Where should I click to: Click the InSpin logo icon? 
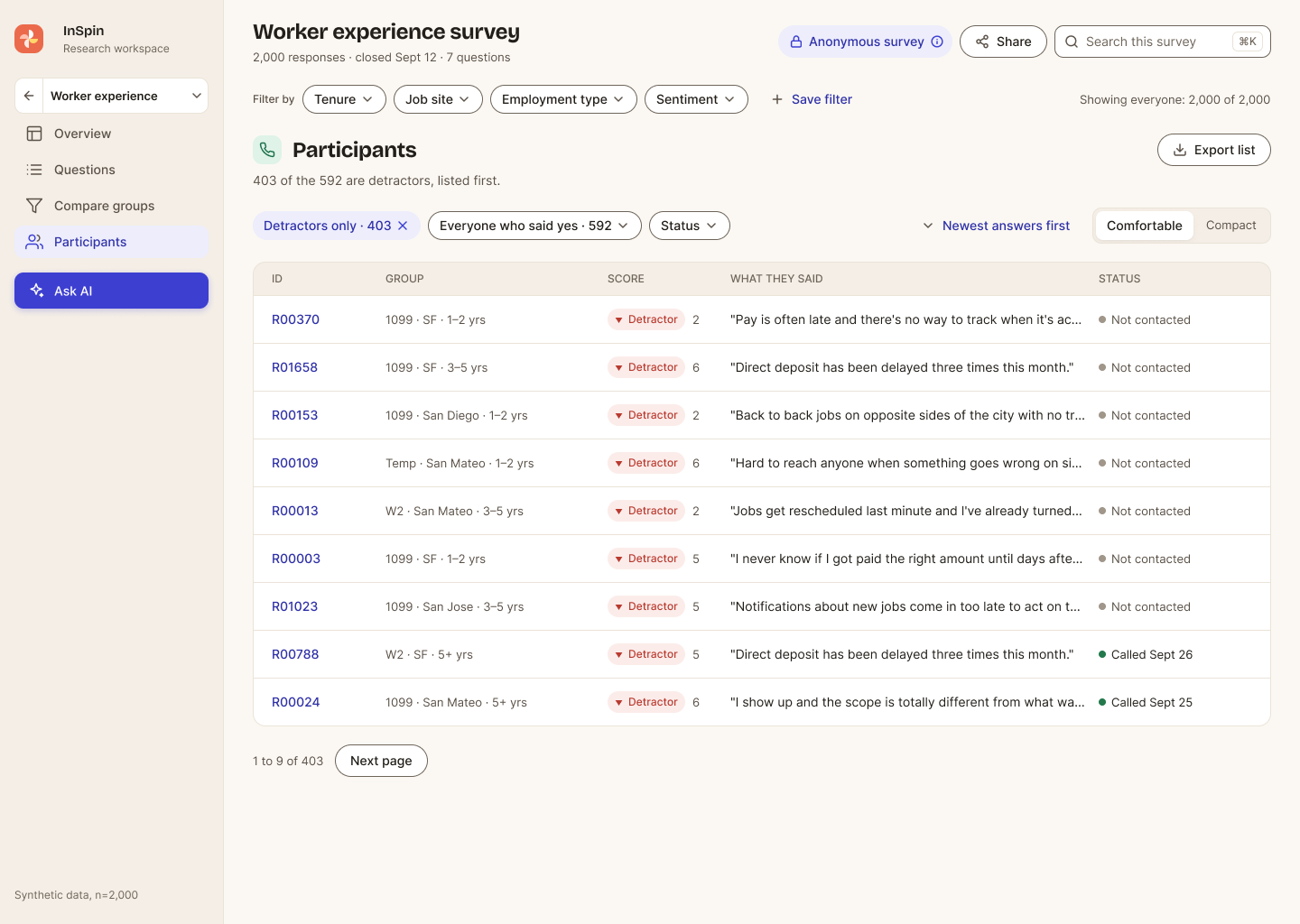tap(29, 39)
